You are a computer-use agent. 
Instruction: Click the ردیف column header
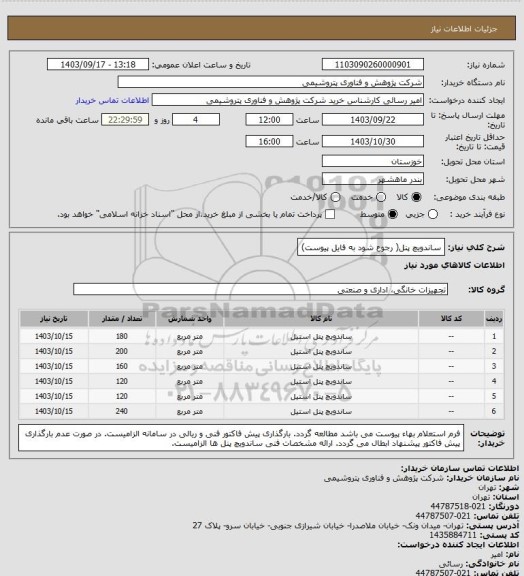click(494, 319)
